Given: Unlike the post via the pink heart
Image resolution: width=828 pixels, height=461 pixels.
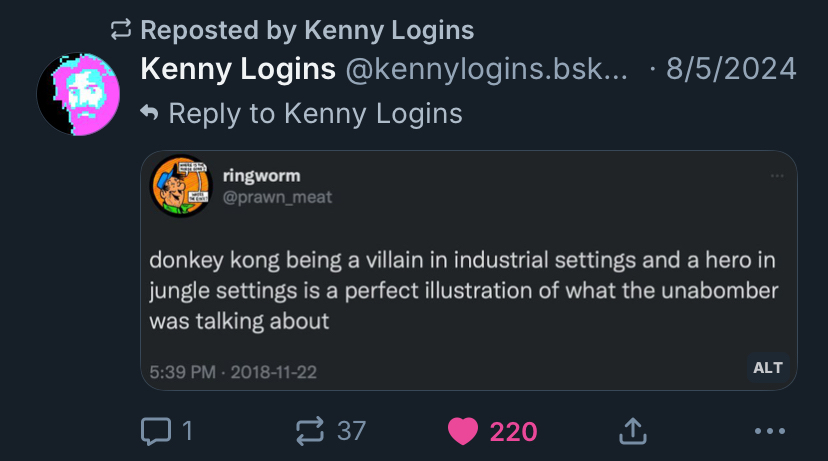Looking at the screenshot, I should coord(463,431).
